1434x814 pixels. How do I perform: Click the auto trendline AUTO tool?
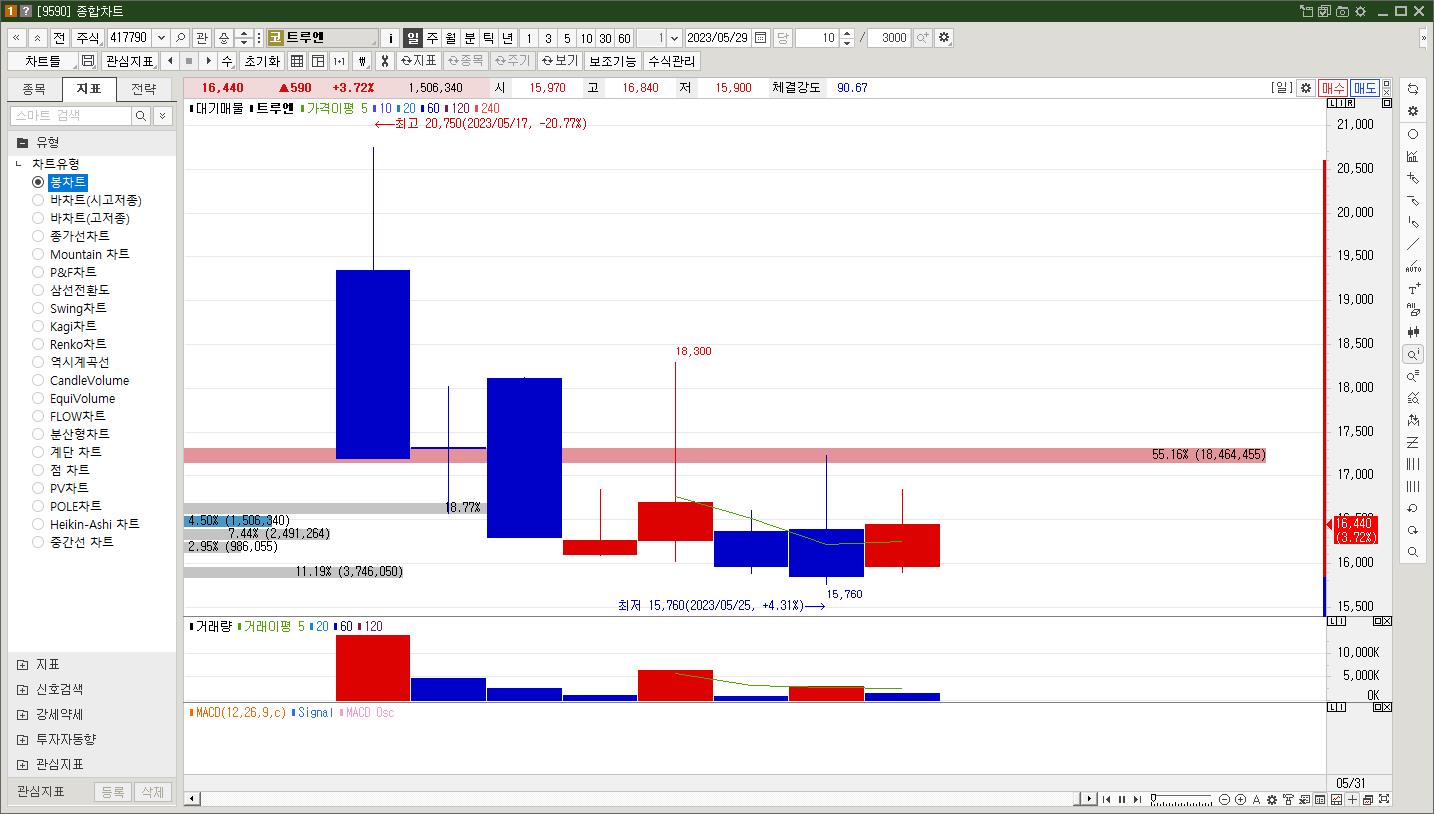click(x=1413, y=266)
